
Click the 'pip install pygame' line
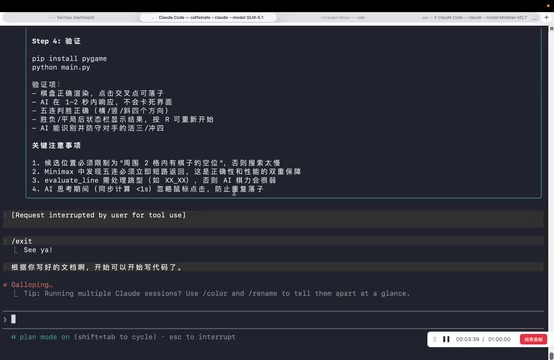tap(69, 59)
